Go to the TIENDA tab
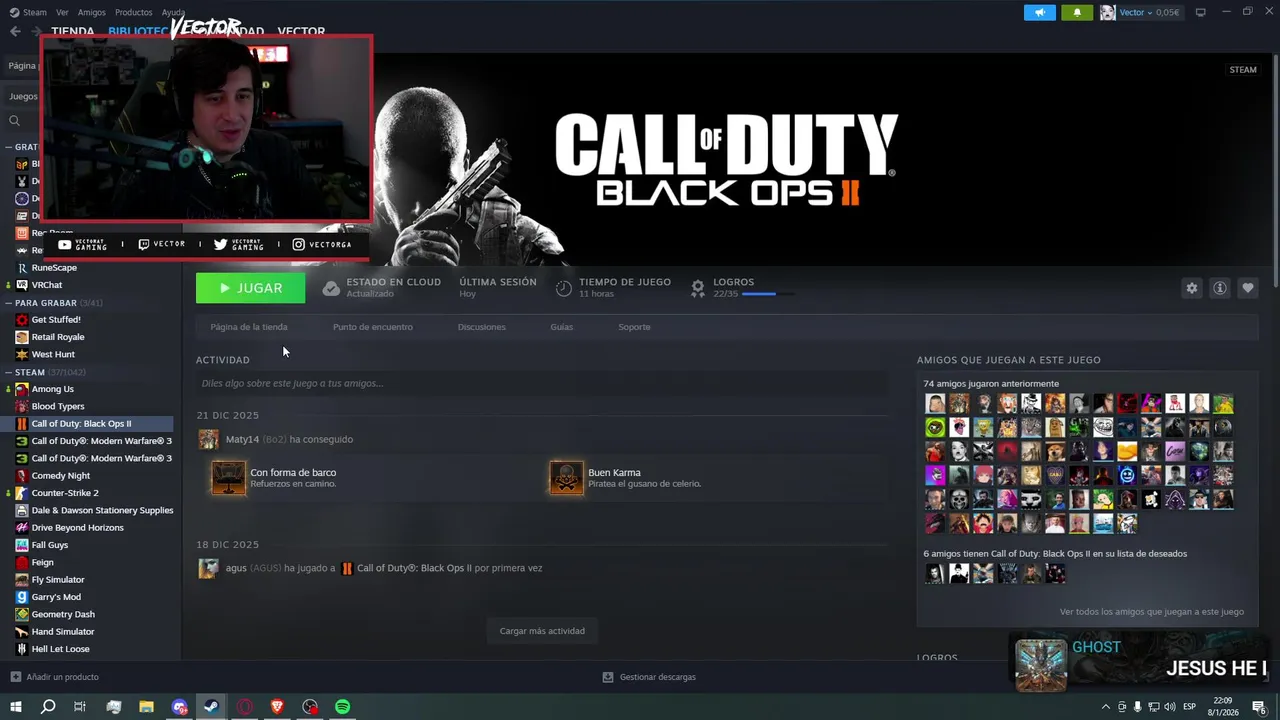The width and height of the screenshot is (1280, 720). pos(72,32)
